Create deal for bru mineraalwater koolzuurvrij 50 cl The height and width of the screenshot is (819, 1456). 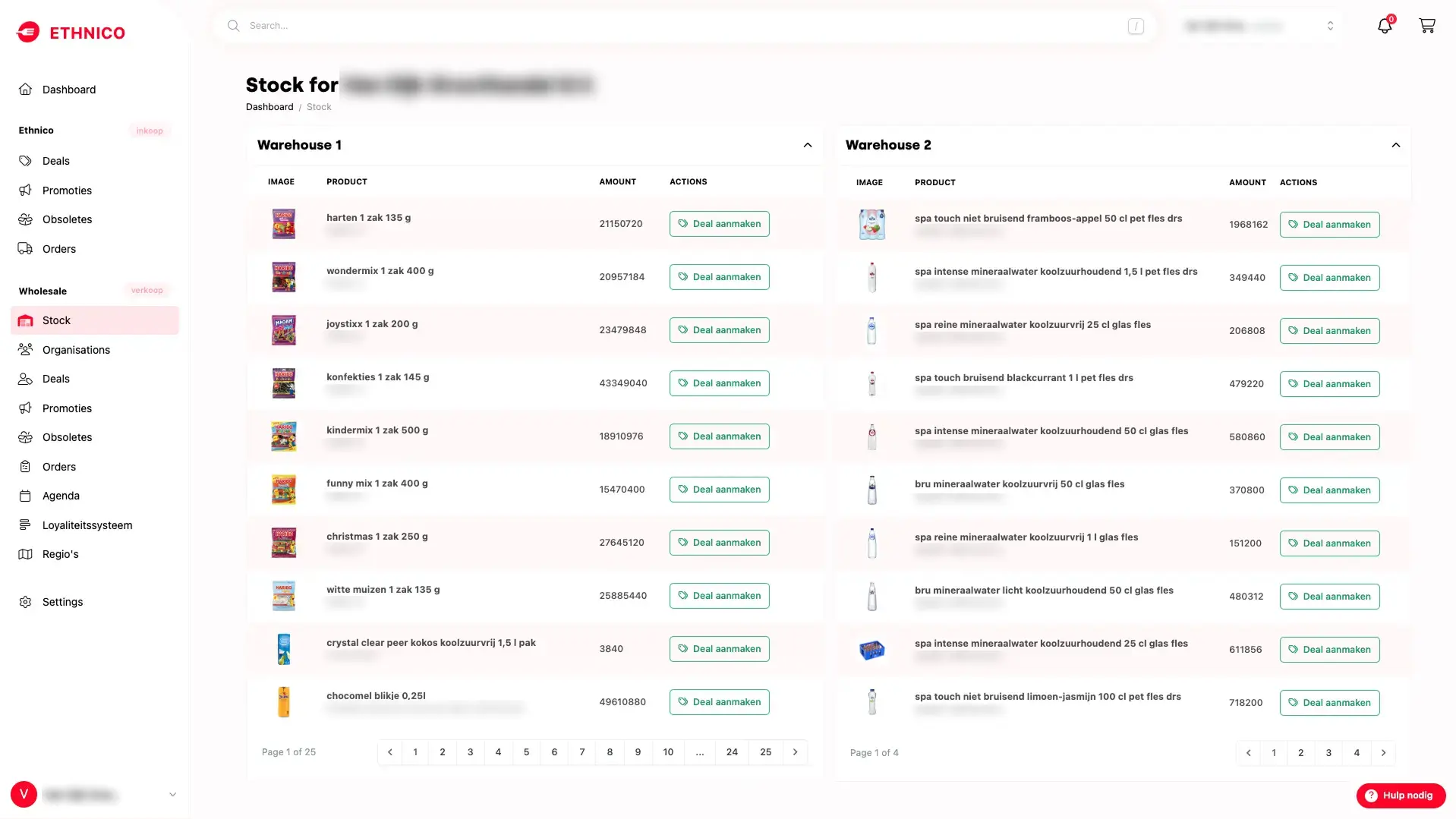pos(1329,490)
